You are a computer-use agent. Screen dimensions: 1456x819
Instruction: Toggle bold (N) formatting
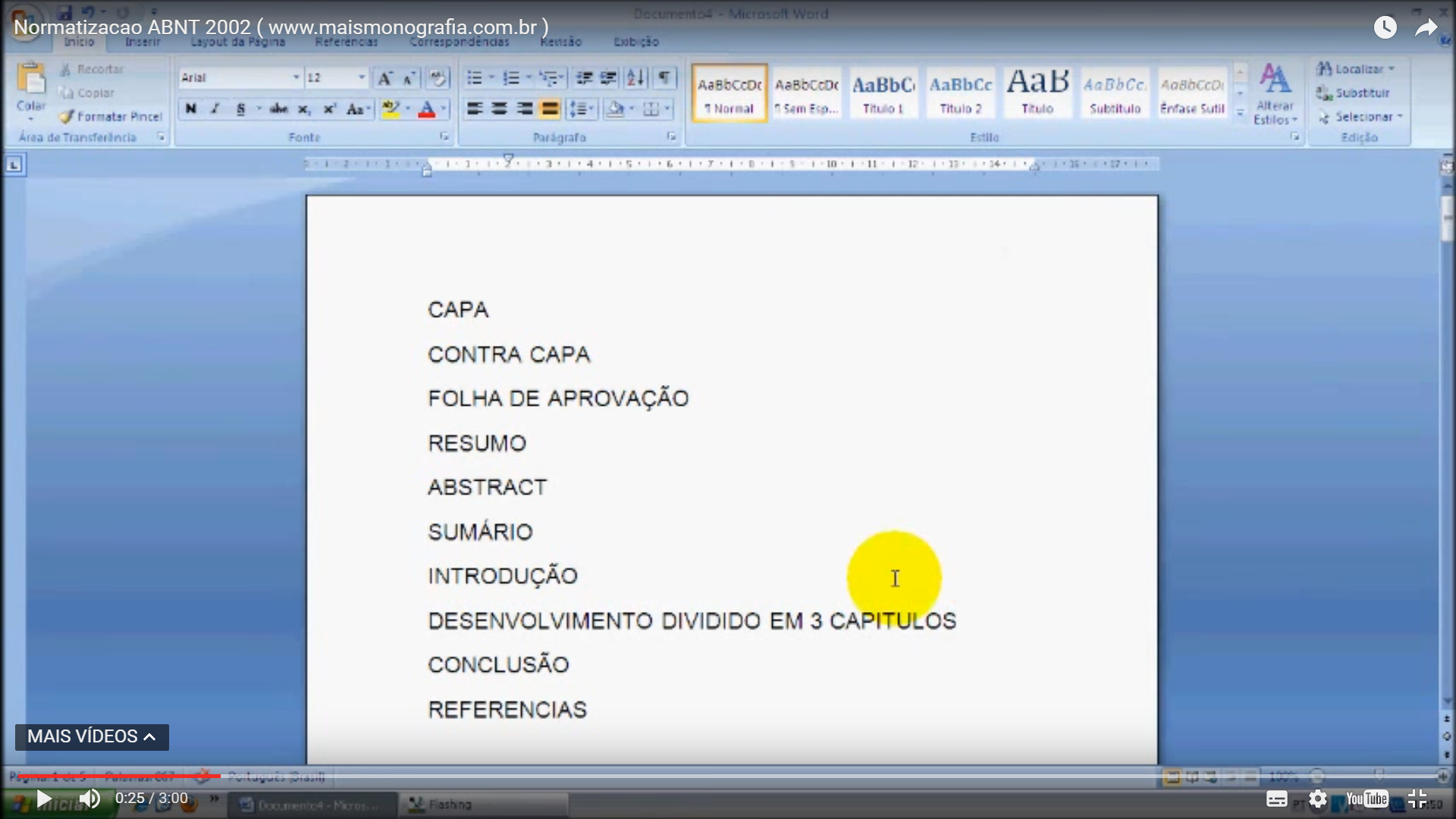click(191, 109)
